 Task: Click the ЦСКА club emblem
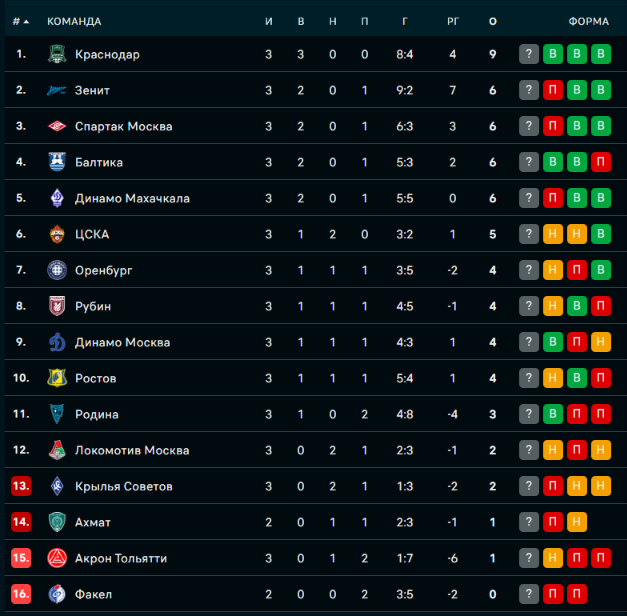pos(57,234)
